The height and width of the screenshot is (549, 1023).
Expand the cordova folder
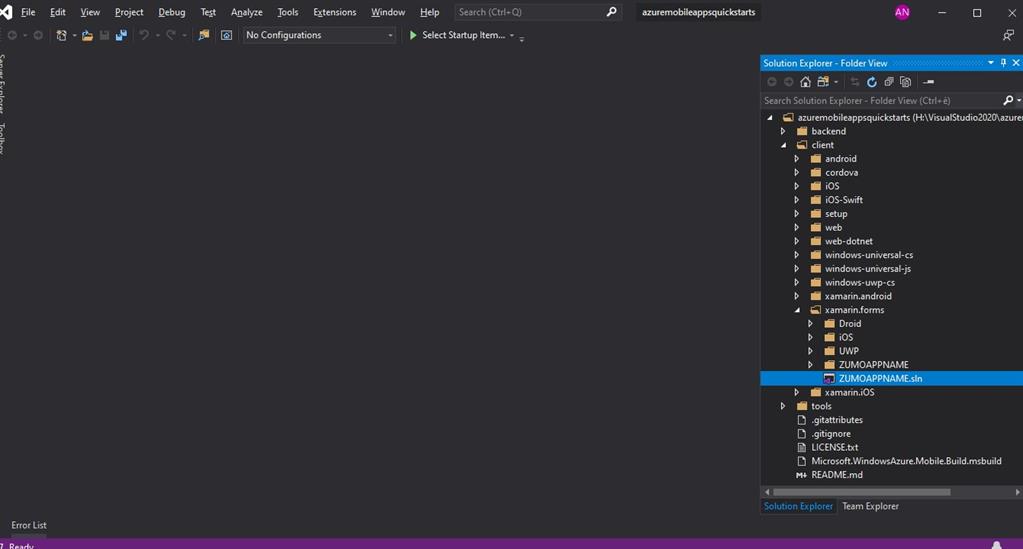[797, 172]
